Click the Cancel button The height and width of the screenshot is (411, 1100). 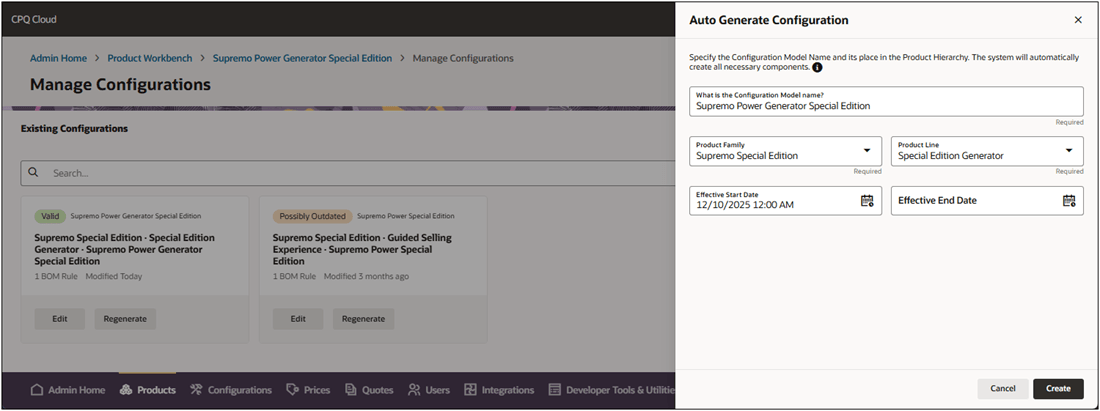1002,389
